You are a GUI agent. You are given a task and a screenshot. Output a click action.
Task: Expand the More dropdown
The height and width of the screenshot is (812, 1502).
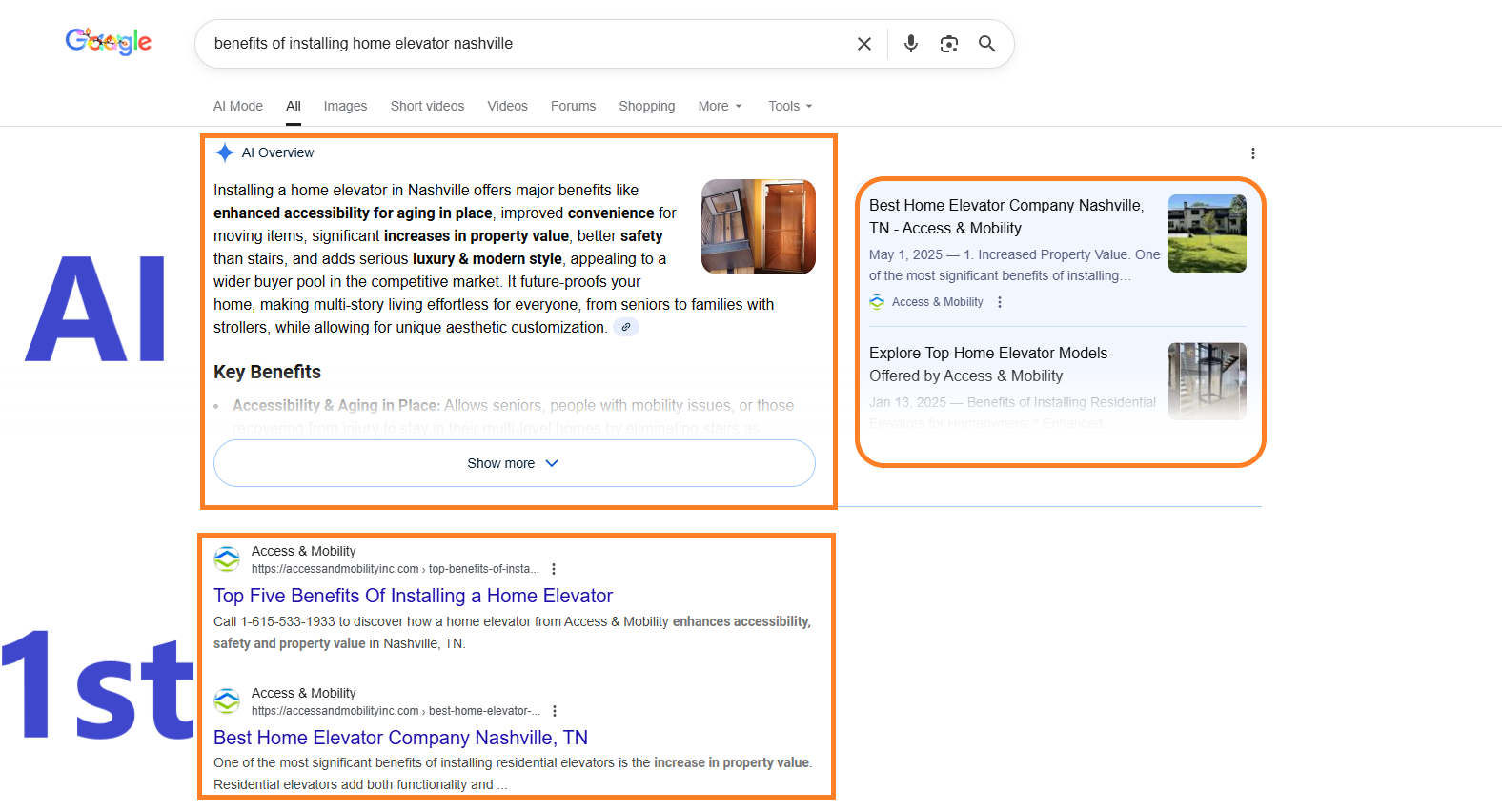click(x=720, y=106)
